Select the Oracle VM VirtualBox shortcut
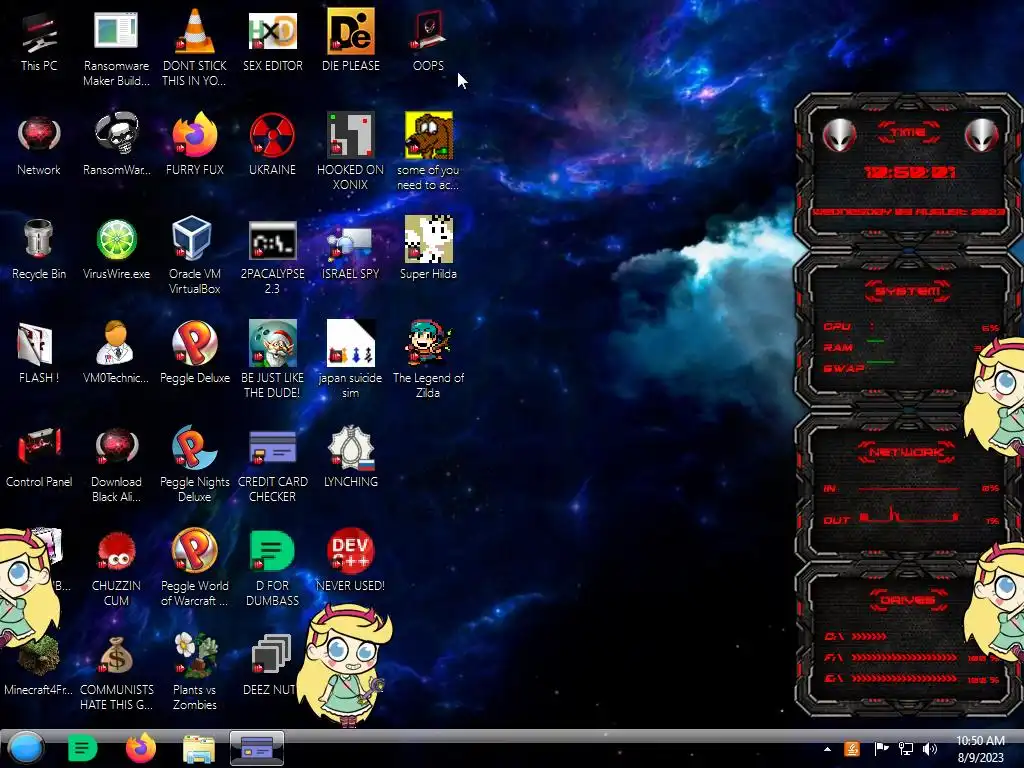1024x768 pixels. (192, 238)
